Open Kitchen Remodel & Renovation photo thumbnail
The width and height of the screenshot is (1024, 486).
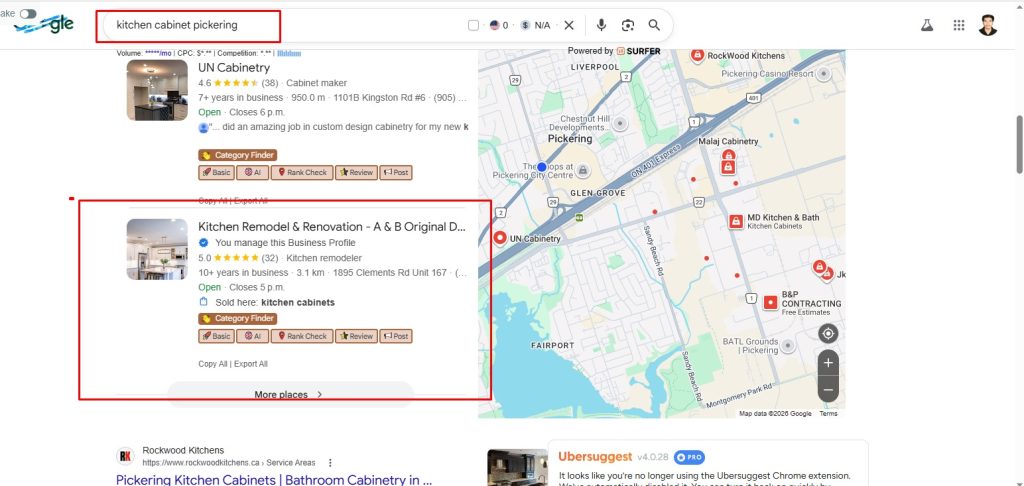[x=157, y=250]
